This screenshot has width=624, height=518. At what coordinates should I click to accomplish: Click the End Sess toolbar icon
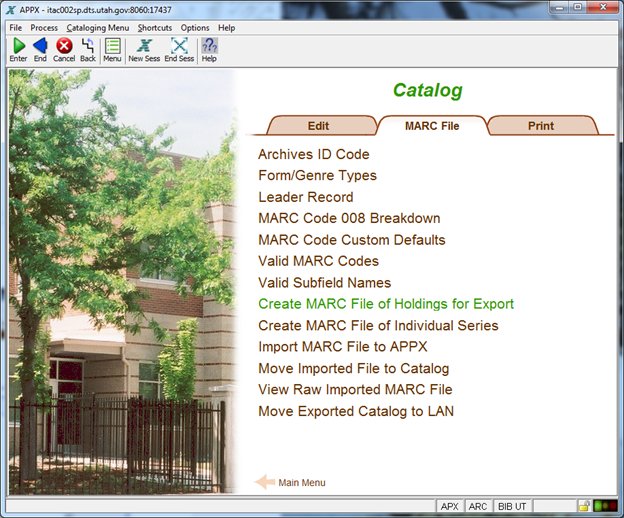point(179,46)
